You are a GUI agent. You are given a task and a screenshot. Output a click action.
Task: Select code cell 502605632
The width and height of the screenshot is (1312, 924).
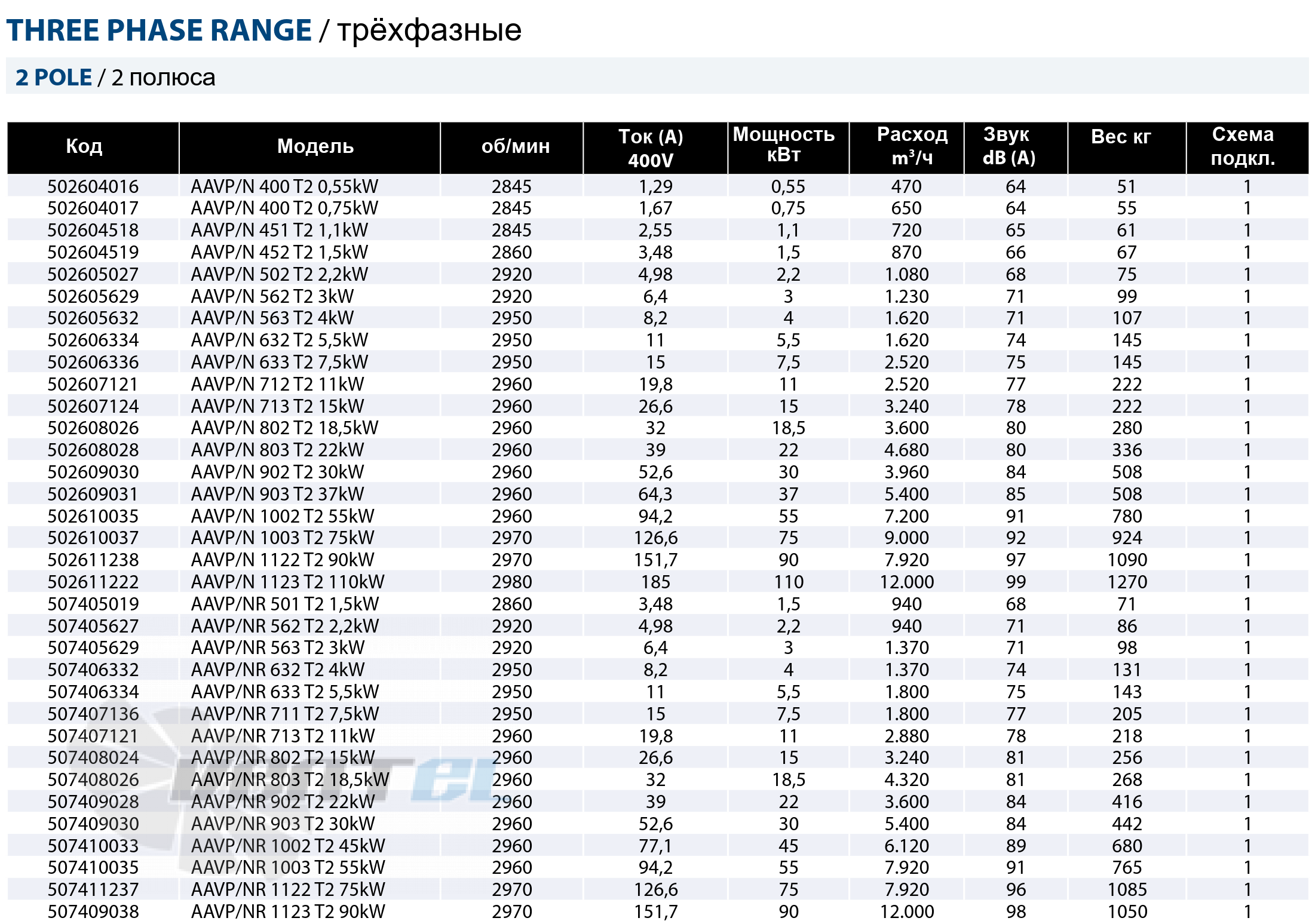click(x=93, y=318)
